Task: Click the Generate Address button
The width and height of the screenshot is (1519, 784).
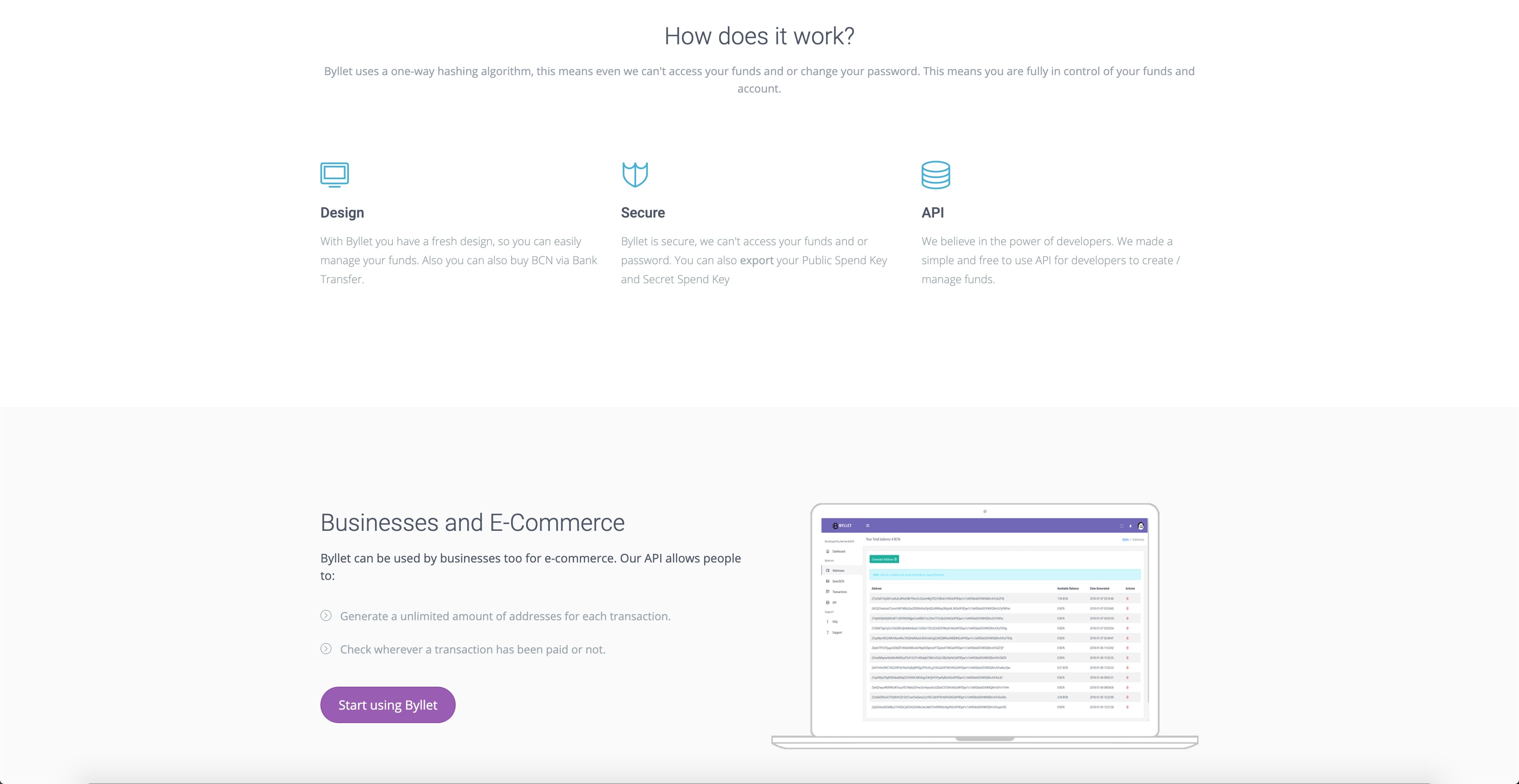Action: (x=884, y=559)
